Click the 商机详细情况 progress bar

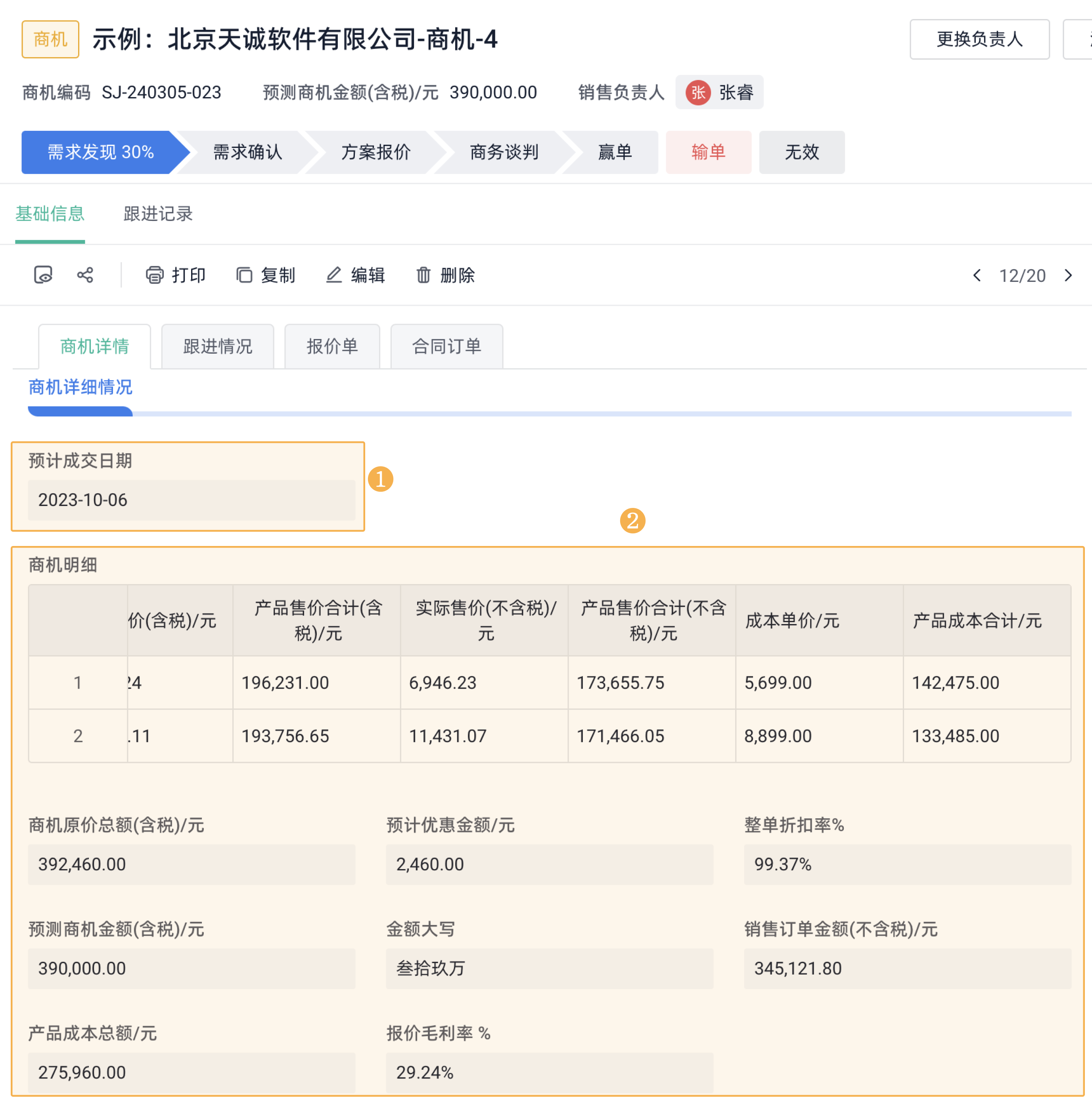pyautogui.click(x=549, y=412)
